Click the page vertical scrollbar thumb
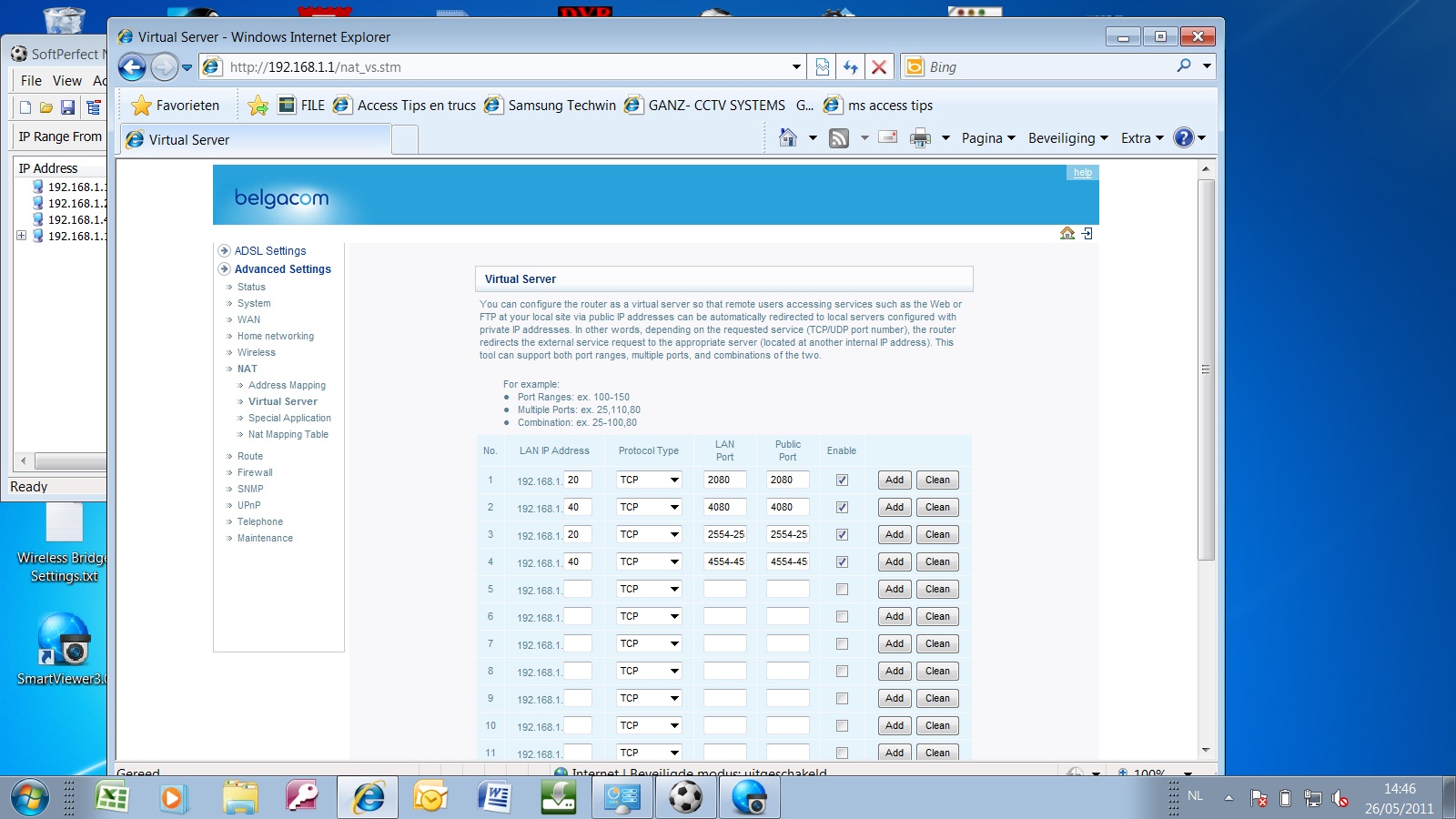This screenshot has height=819, width=1456. [1206, 369]
